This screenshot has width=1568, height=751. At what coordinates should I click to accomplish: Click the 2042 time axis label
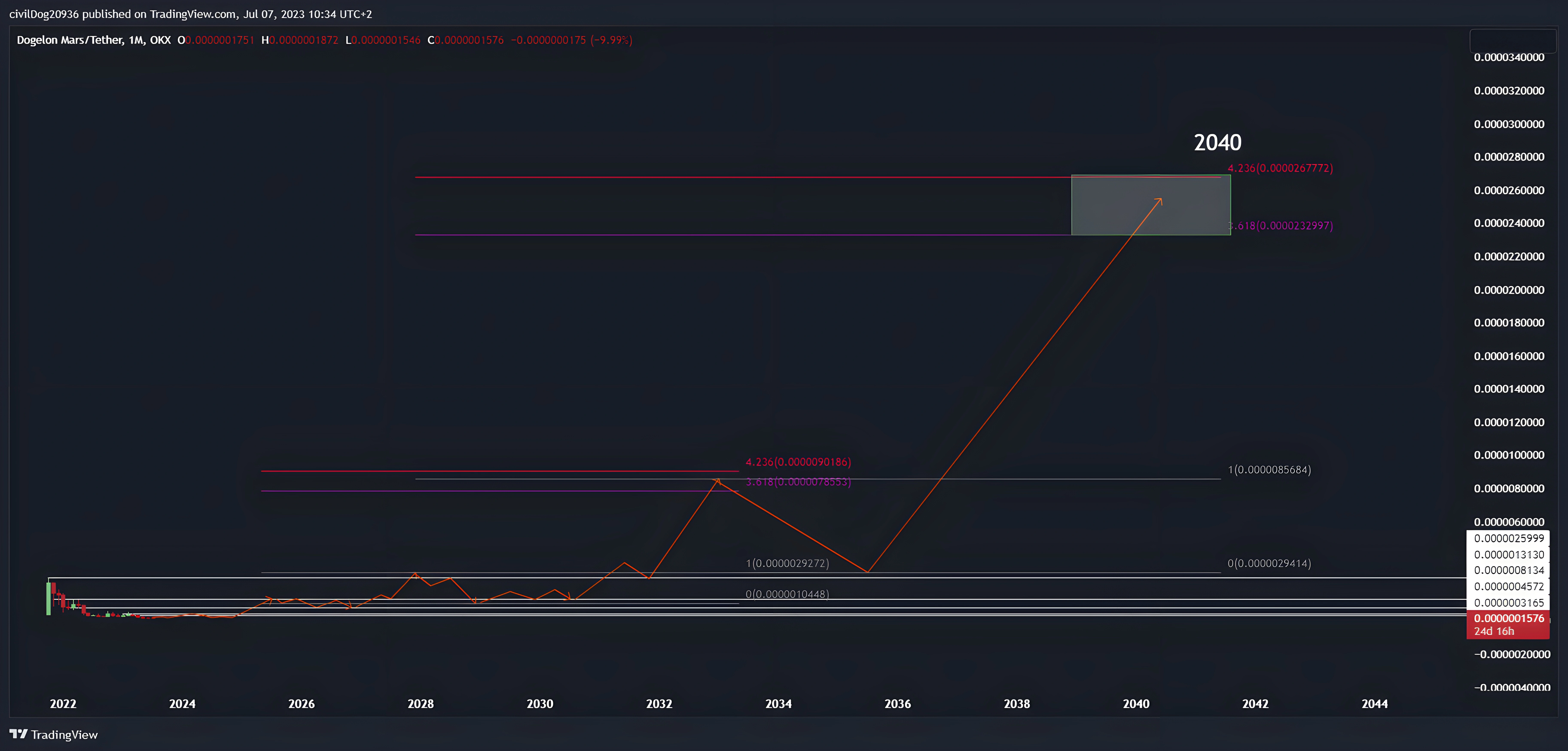click(1256, 704)
